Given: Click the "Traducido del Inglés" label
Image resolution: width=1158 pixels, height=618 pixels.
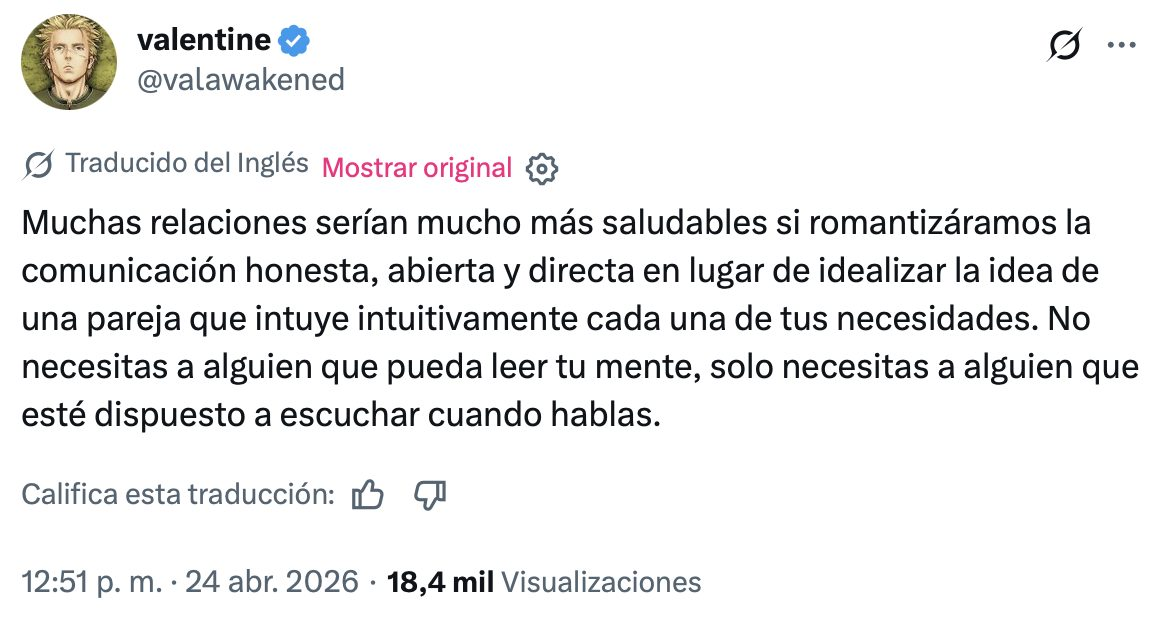Looking at the screenshot, I should click(186, 164).
